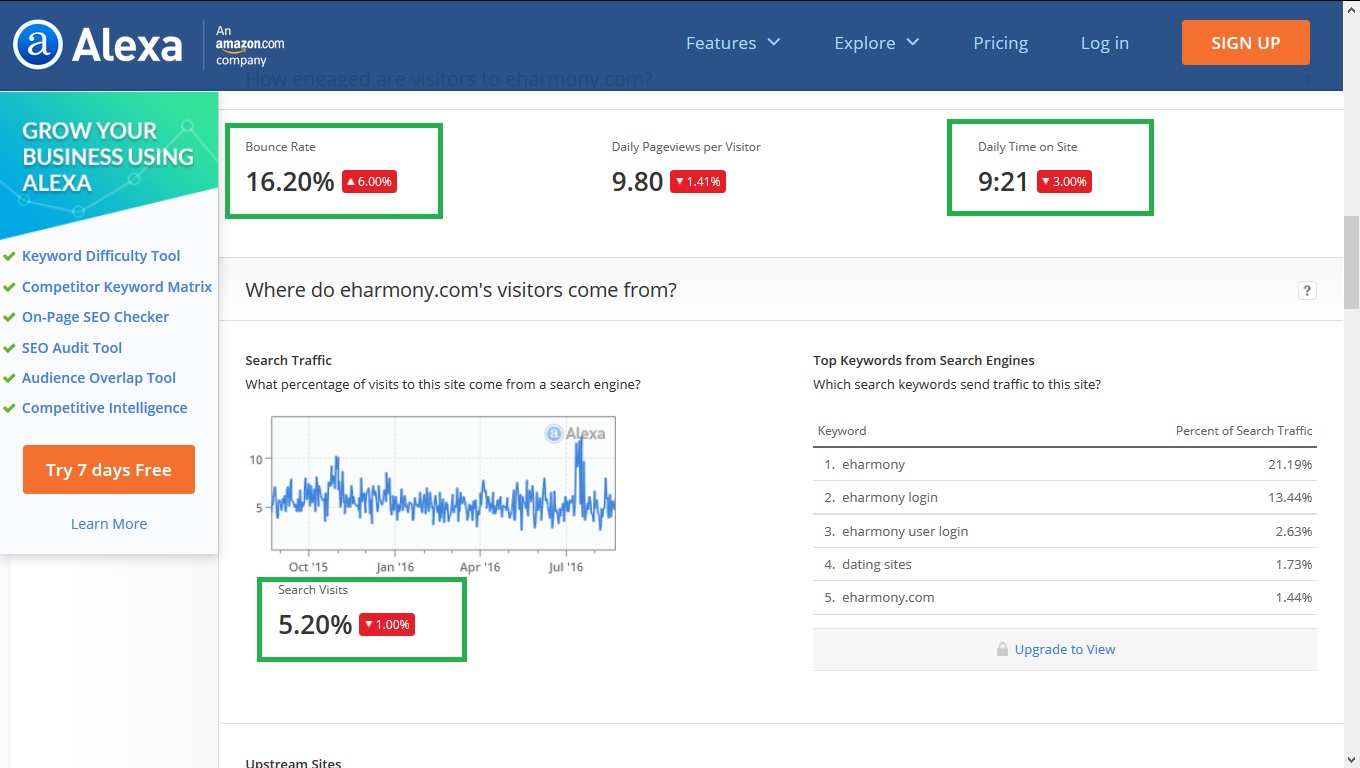The image size is (1360, 768).
Task: Click the "Percent of Search Traffic" column header
Action: [1244, 431]
